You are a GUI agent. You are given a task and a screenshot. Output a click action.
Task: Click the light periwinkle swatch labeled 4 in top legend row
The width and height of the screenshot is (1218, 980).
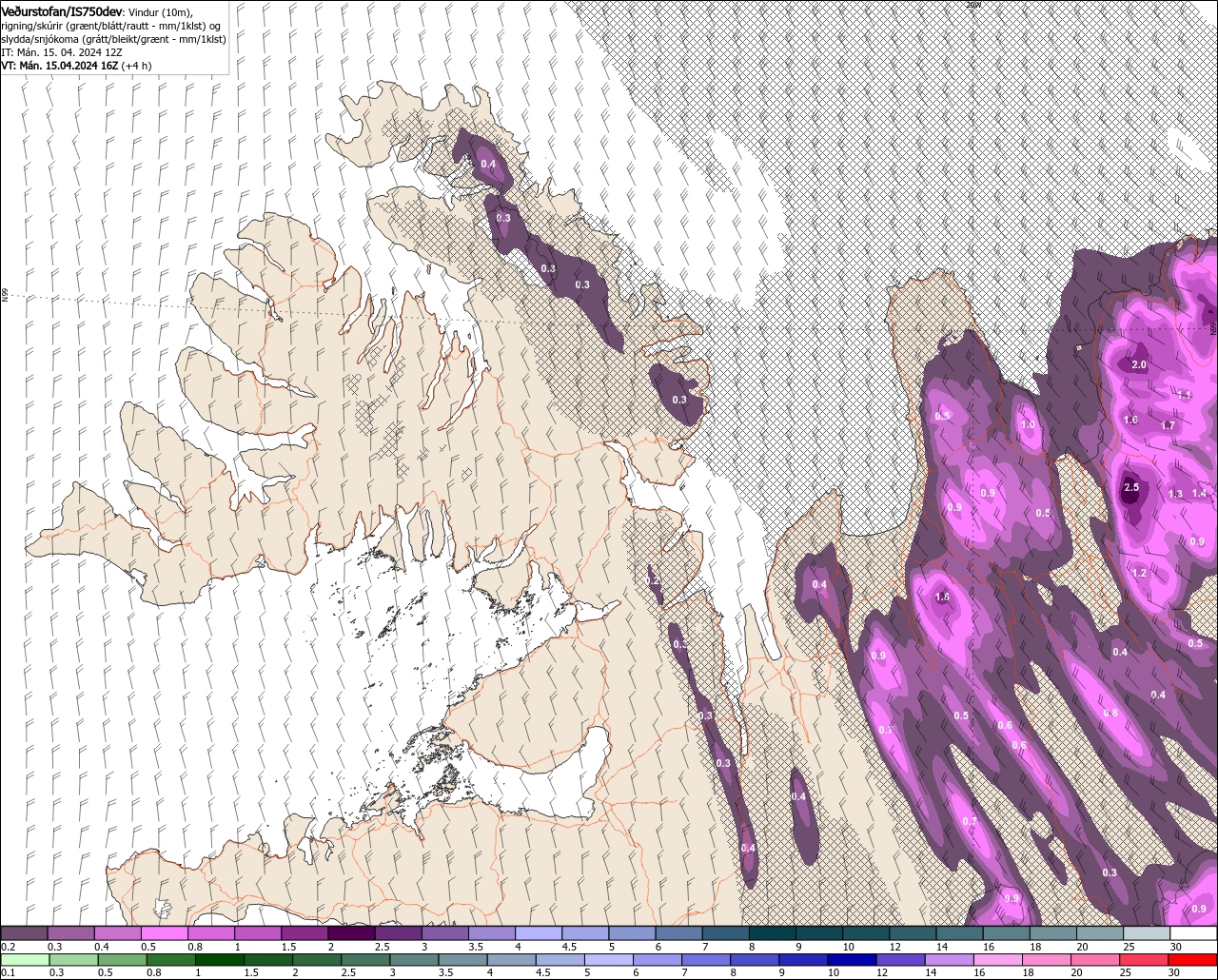click(540, 934)
